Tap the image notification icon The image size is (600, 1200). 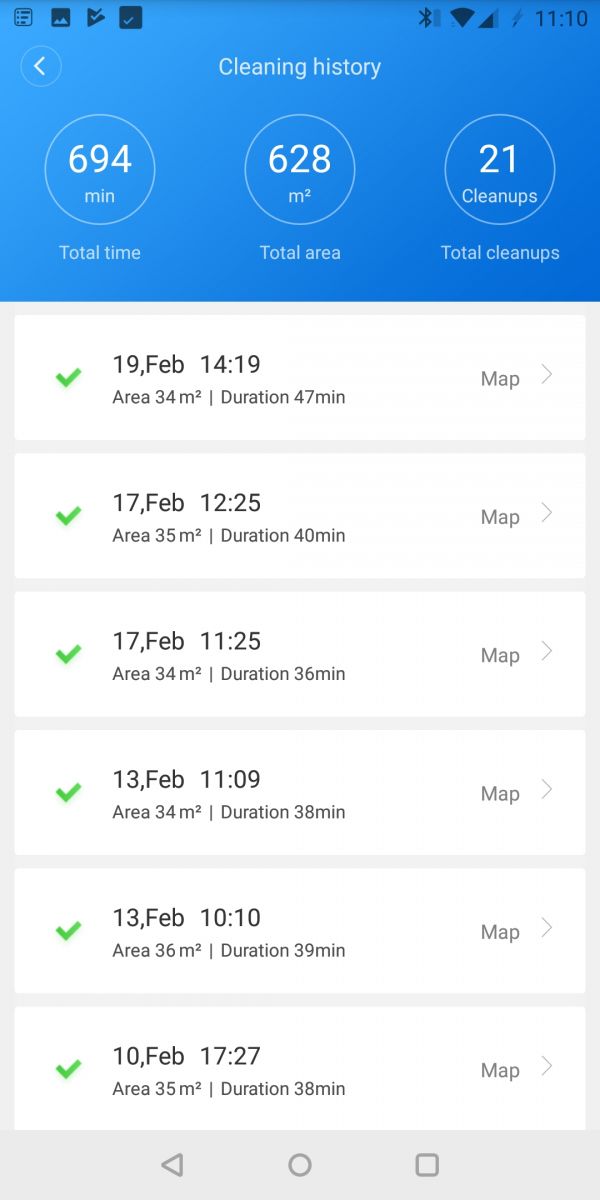coord(61,18)
